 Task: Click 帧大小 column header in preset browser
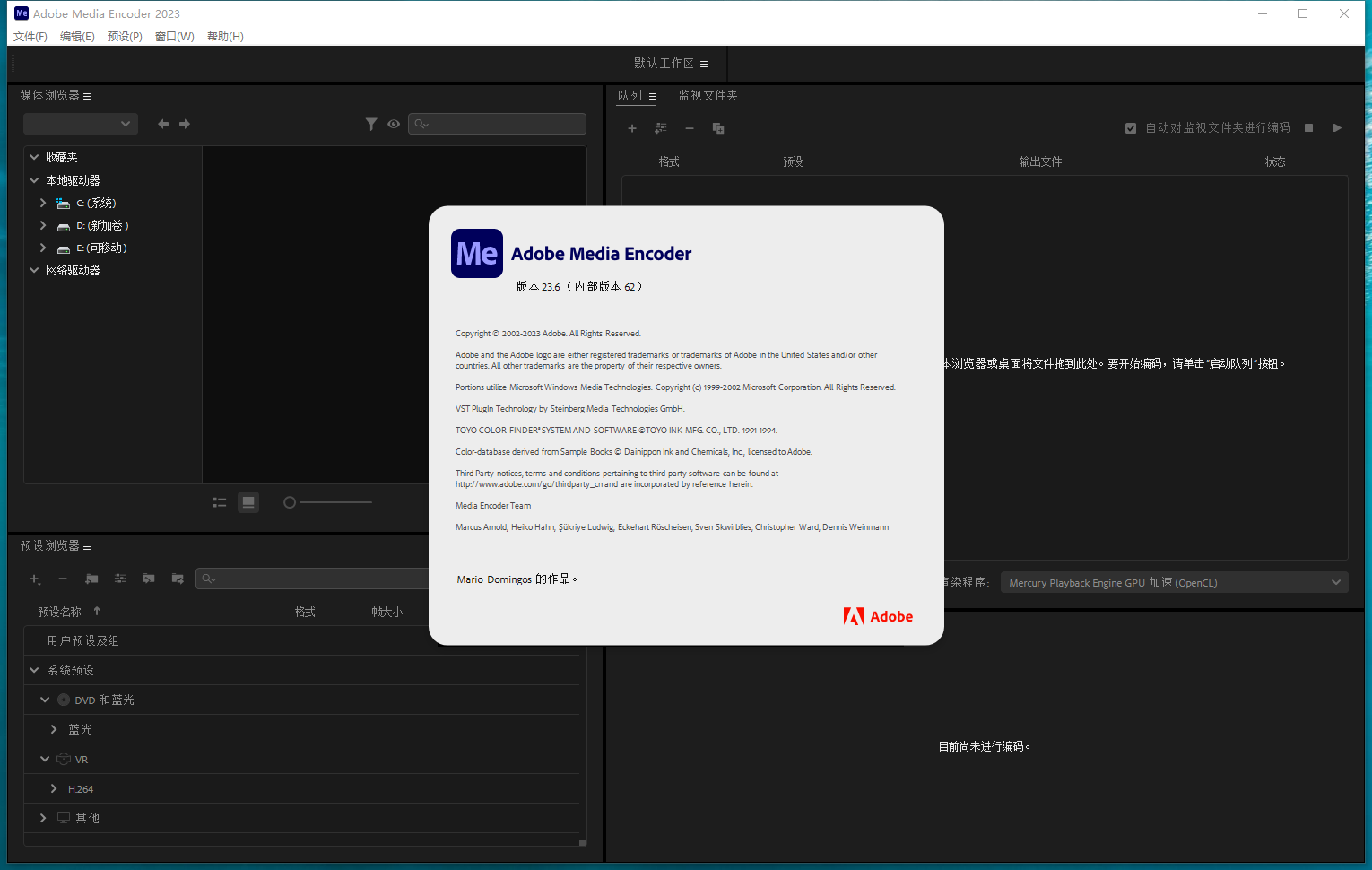click(387, 612)
